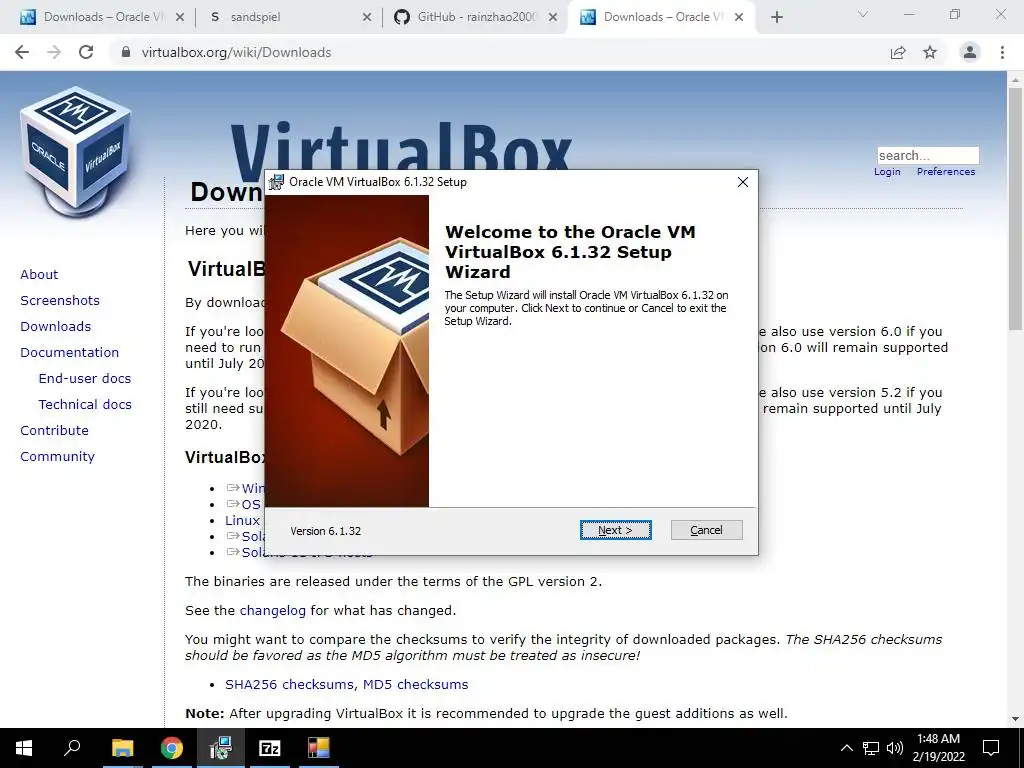
Task: Close the sandspiel tab
Action: 367,17
